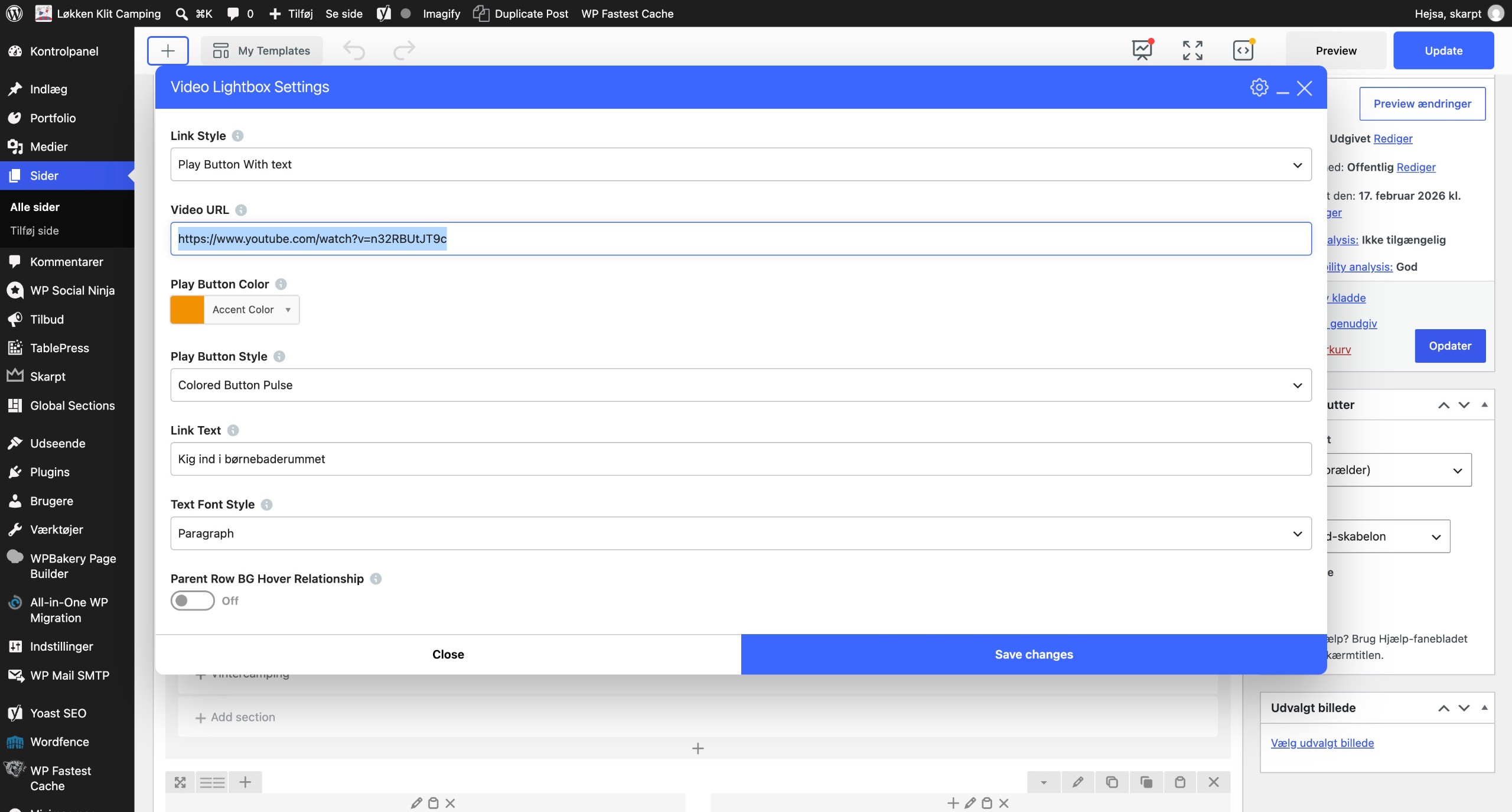
Task: Click the Save changes button
Action: pos(1034,654)
